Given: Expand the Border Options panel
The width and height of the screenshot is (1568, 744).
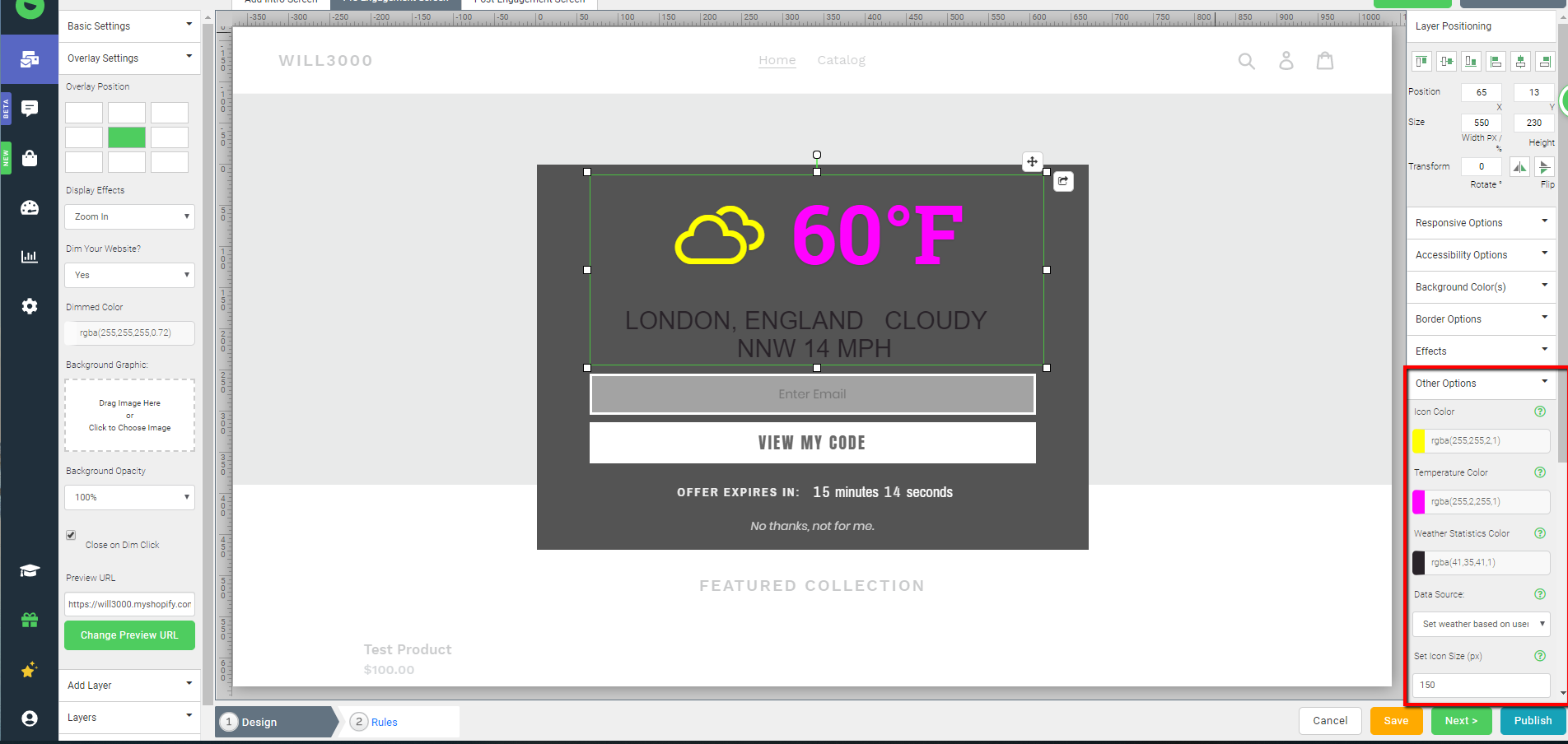Looking at the screenshot, I should 1480,319.
